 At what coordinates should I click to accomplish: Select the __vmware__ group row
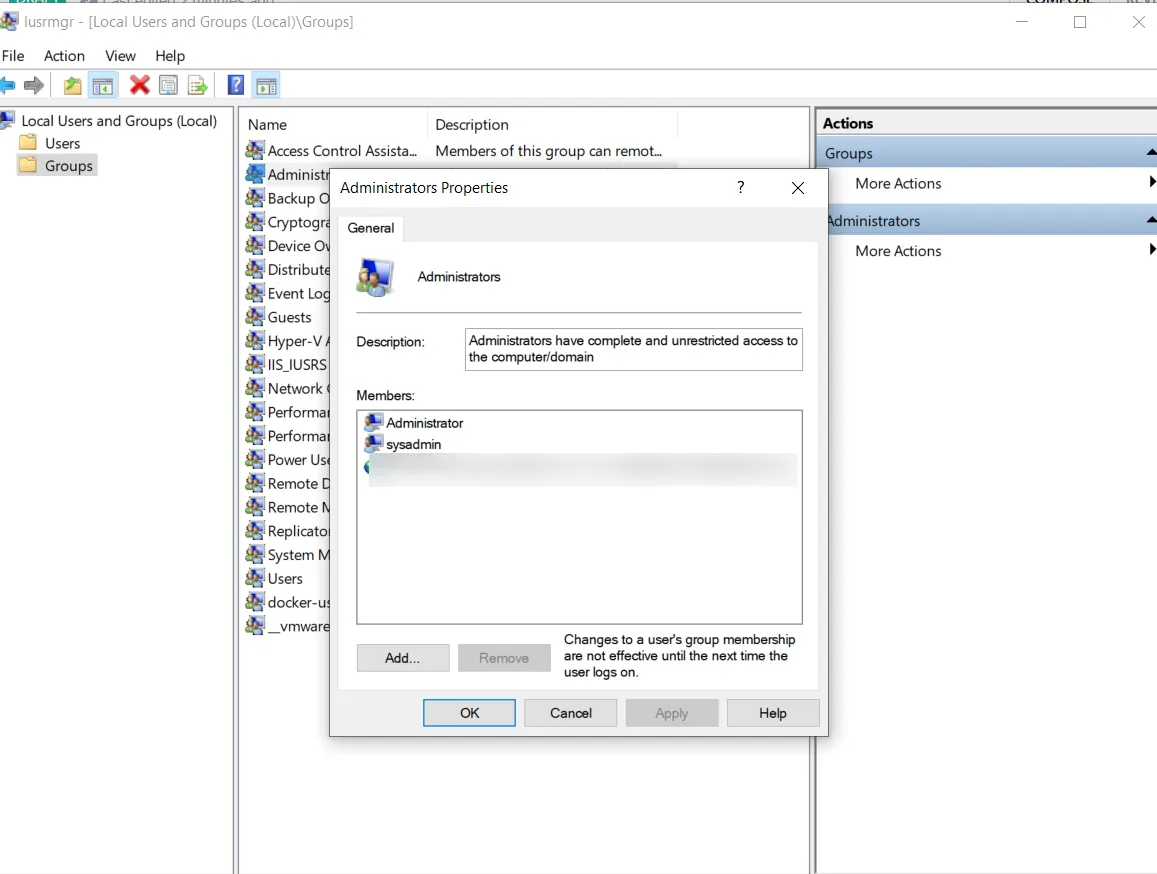pos(286,626)
